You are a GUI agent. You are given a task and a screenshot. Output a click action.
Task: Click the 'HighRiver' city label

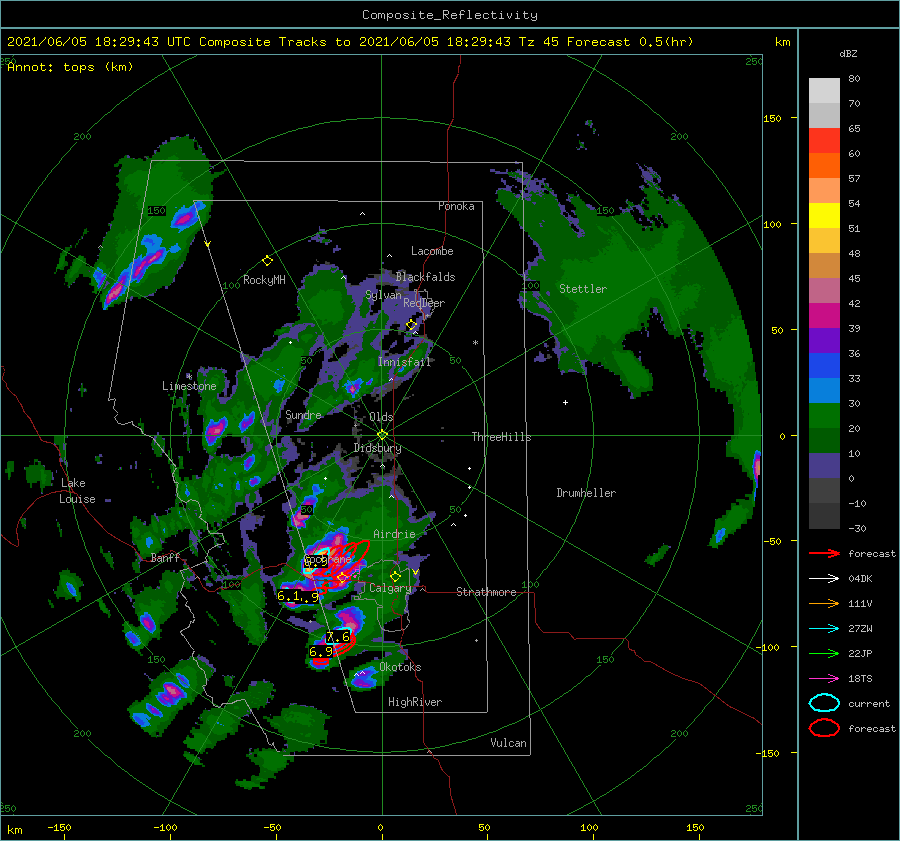(415, 702)
